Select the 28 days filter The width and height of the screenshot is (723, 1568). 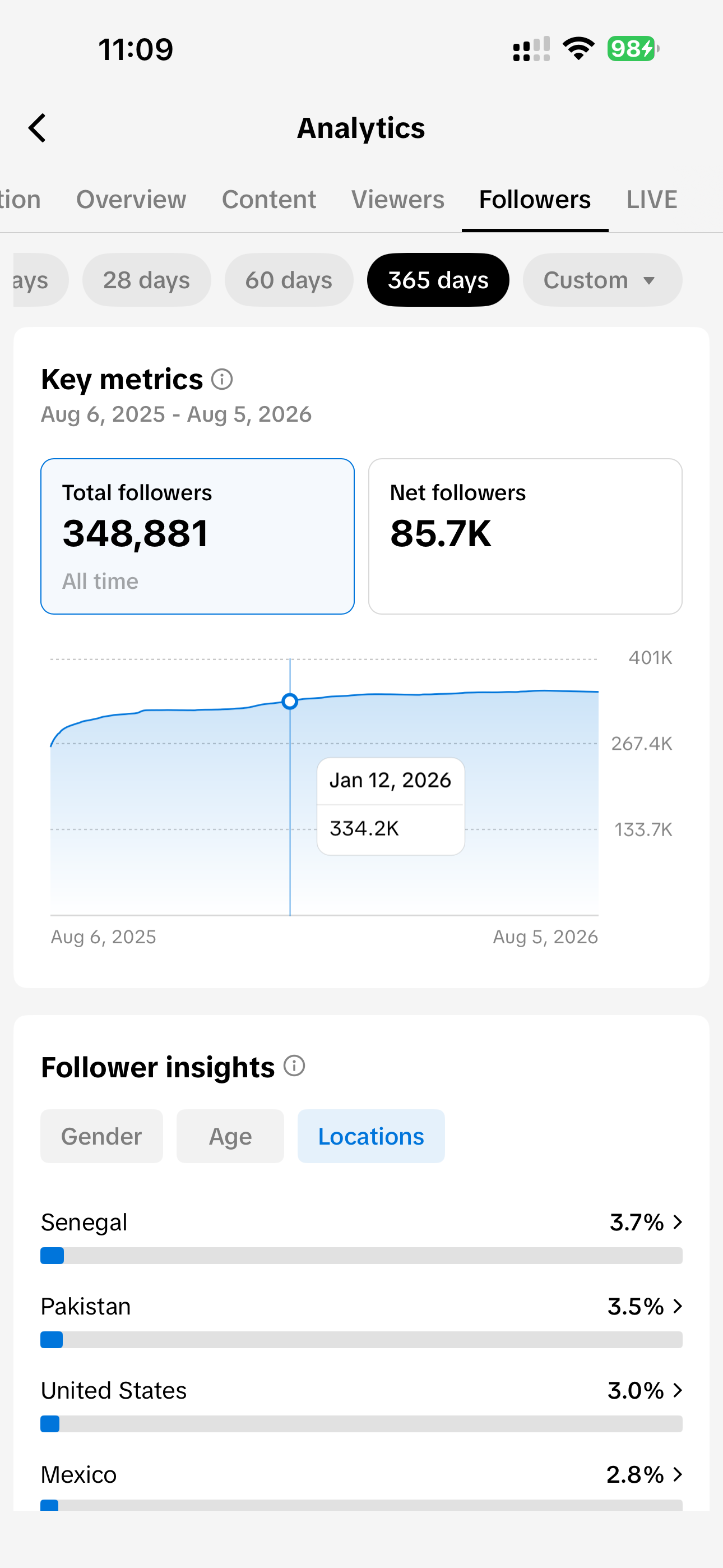pyautogui.click(x=147, y=280)
